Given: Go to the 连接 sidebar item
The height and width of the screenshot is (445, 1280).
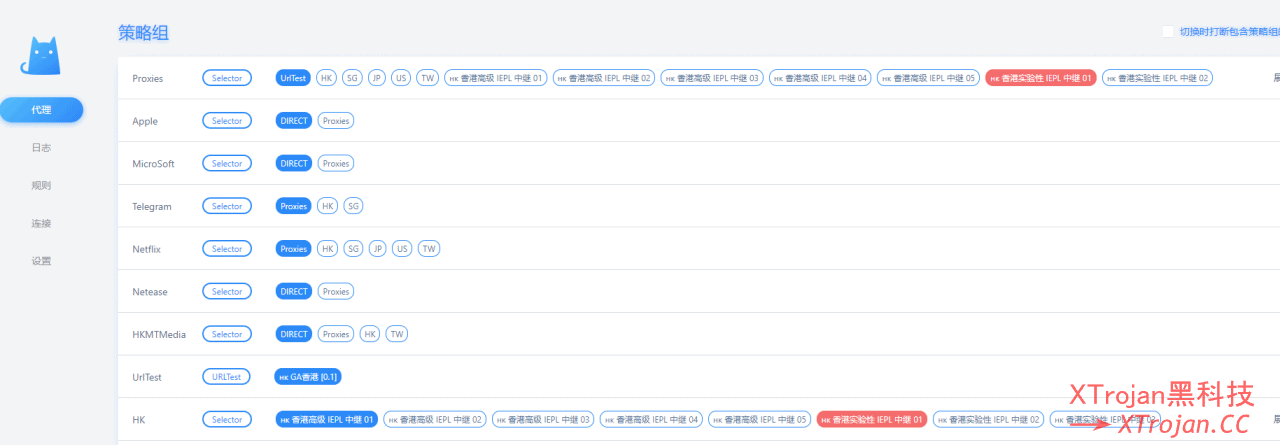Looking at the screenshot, I should pyautogui.click(x=41, y=224).
